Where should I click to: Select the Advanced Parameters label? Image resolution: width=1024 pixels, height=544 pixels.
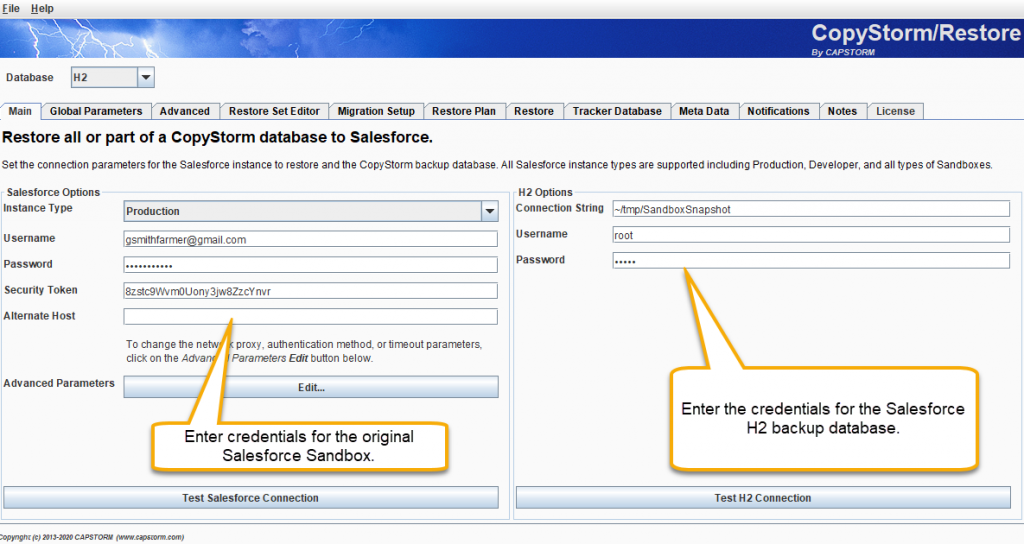(x=59, y=383)
